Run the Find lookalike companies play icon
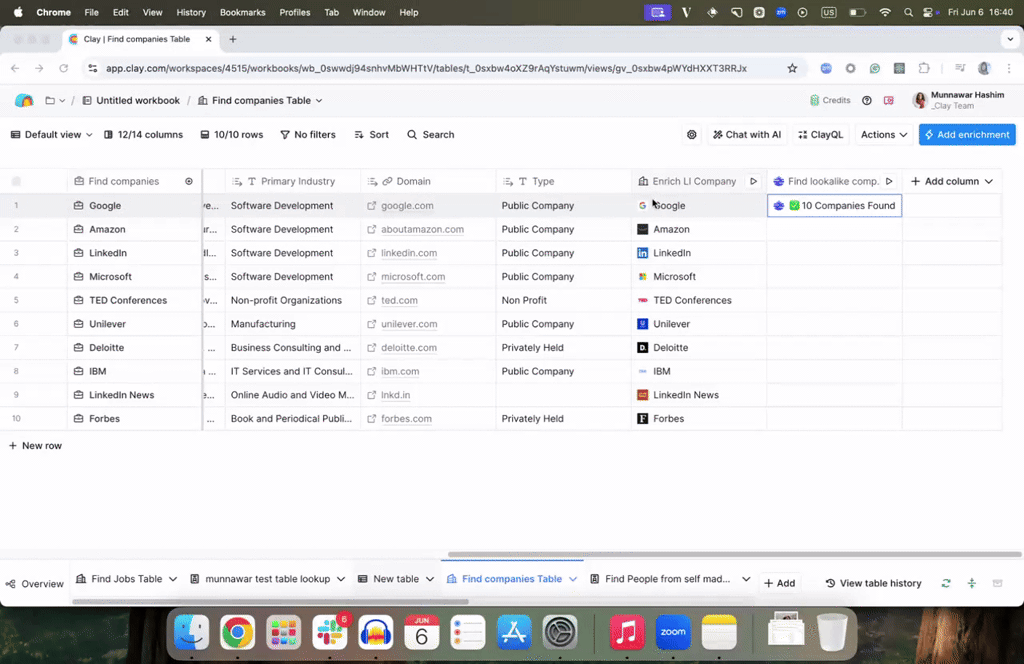Screen dimensions: 1024x664 tap(889, 181)
